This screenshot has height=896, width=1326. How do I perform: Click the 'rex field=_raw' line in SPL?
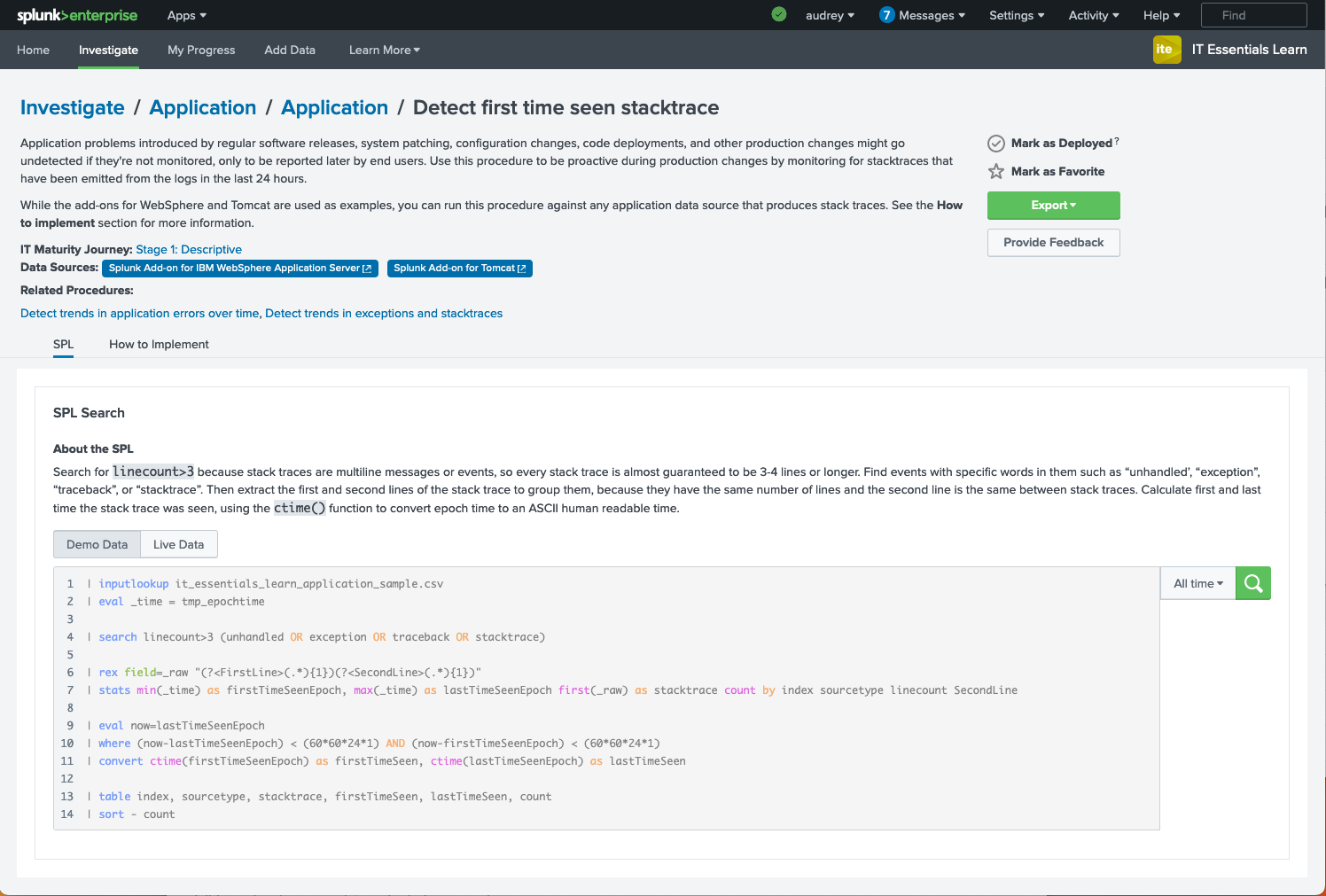pos(285,673)
